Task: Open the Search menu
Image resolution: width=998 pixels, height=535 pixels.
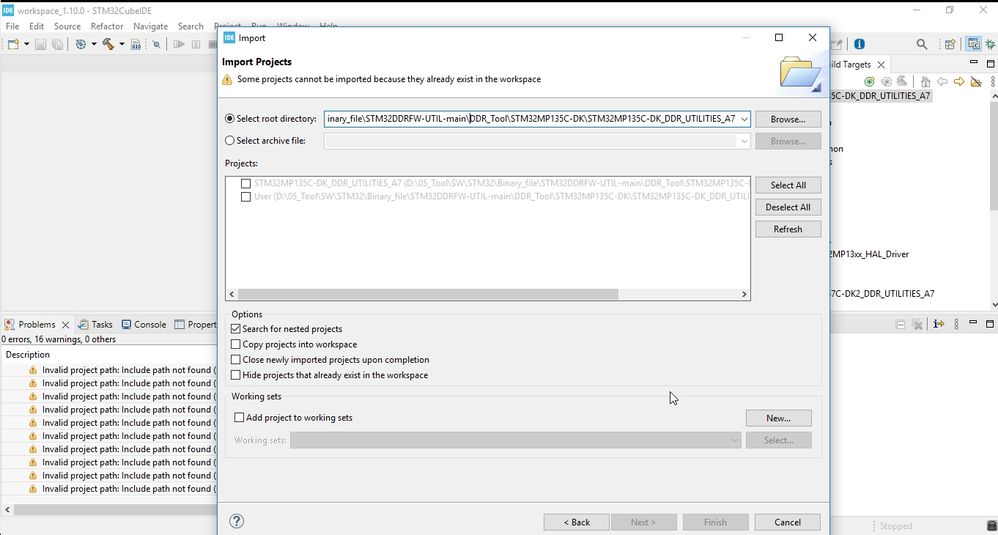Action: point(190,26)
